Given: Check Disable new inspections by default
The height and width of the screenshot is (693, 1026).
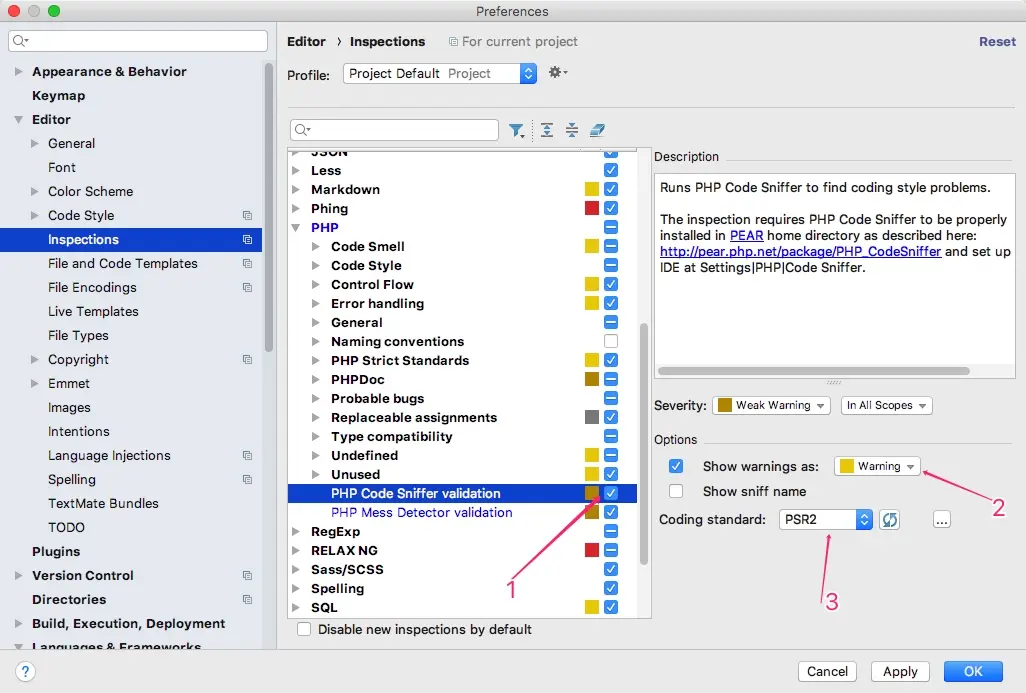Looking at the screenshot, I should 304,629.
